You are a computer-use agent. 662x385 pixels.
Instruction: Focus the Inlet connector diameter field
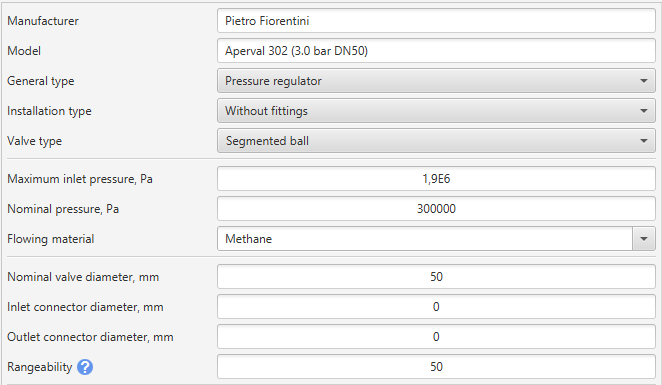point(436,307)
